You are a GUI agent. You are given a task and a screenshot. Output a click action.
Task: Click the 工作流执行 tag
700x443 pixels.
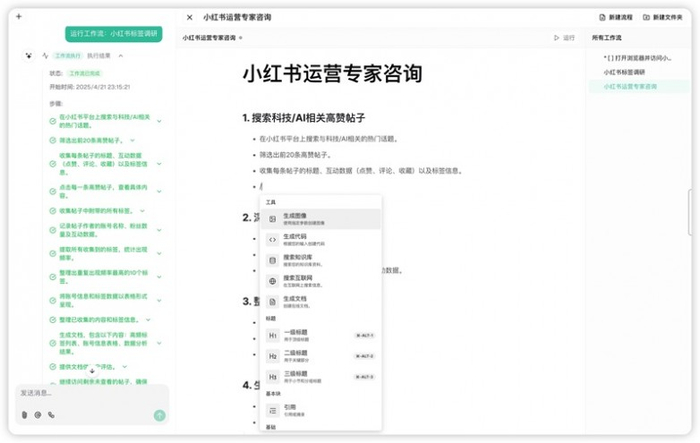click(67, 56)
